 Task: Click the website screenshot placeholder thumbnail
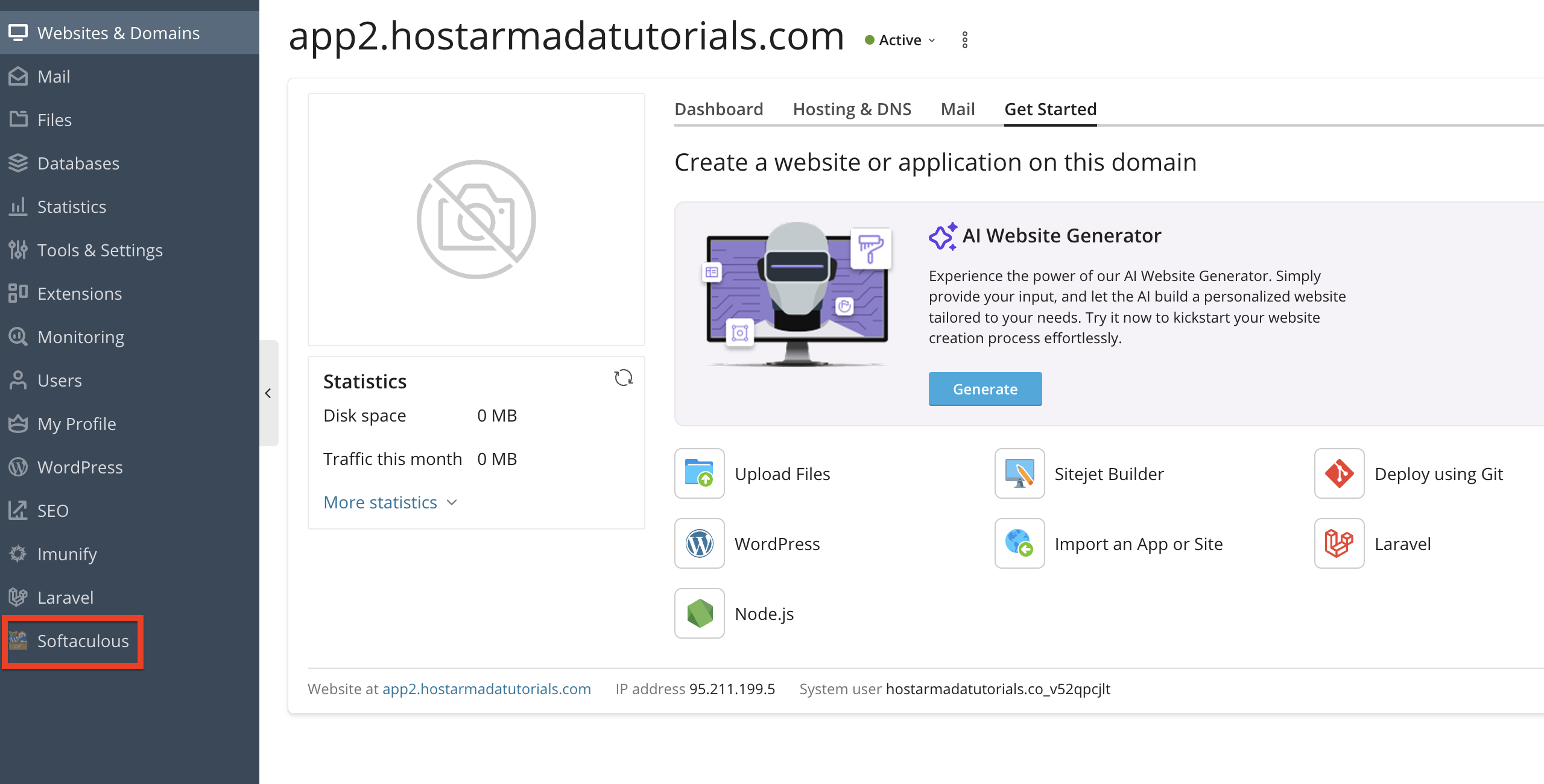[x=476, y=220]
